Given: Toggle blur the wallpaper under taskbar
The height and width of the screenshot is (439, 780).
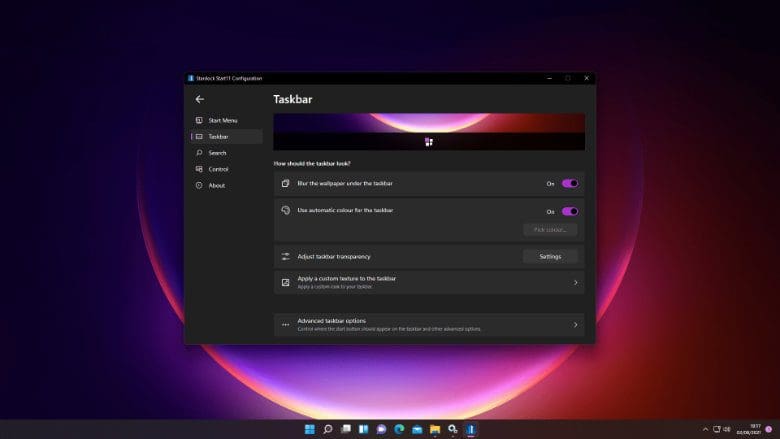Looking at the screenshot, I should (x=569, y=184).
